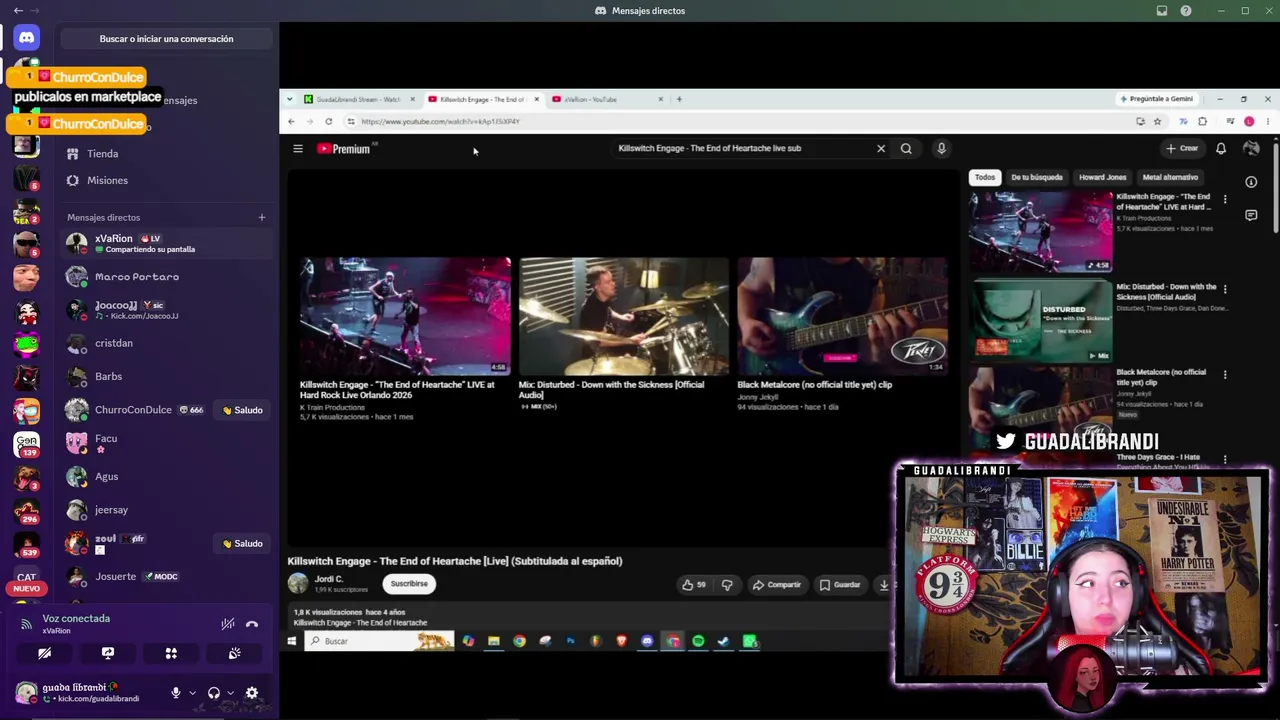1280x720 pixels.
Task: Turn on camera in Discord voice panel
Action: pyautogui.click(x=44, y=653)
